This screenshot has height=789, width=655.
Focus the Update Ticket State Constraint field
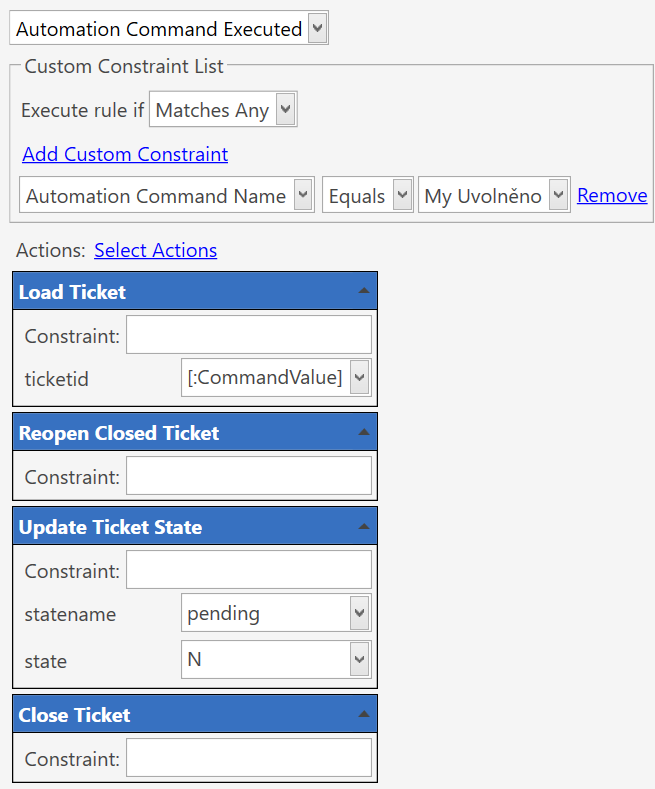click(249, 570)
